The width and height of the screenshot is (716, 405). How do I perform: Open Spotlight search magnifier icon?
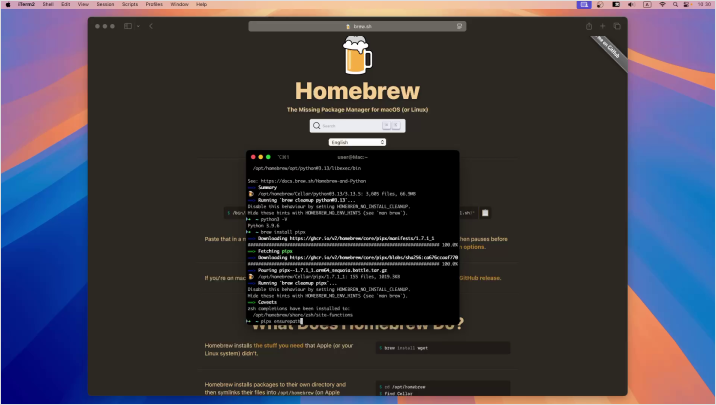[x=675, y=4]
